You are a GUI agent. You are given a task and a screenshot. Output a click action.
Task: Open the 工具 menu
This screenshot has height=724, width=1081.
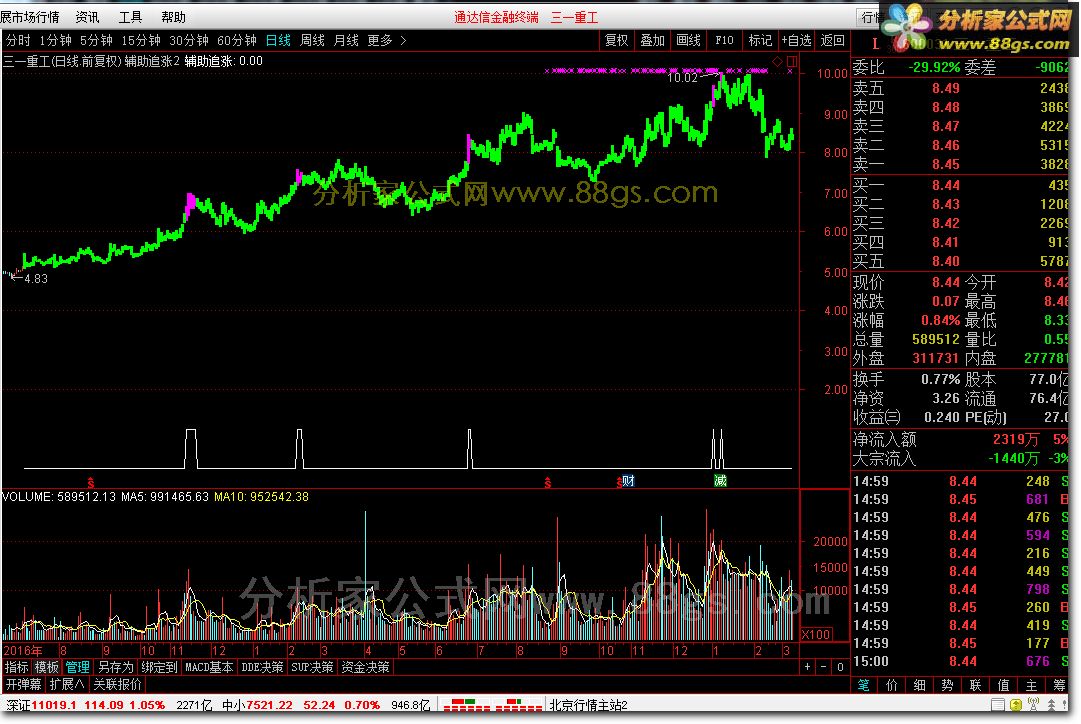pyautogui.click(x=130, y=17)
